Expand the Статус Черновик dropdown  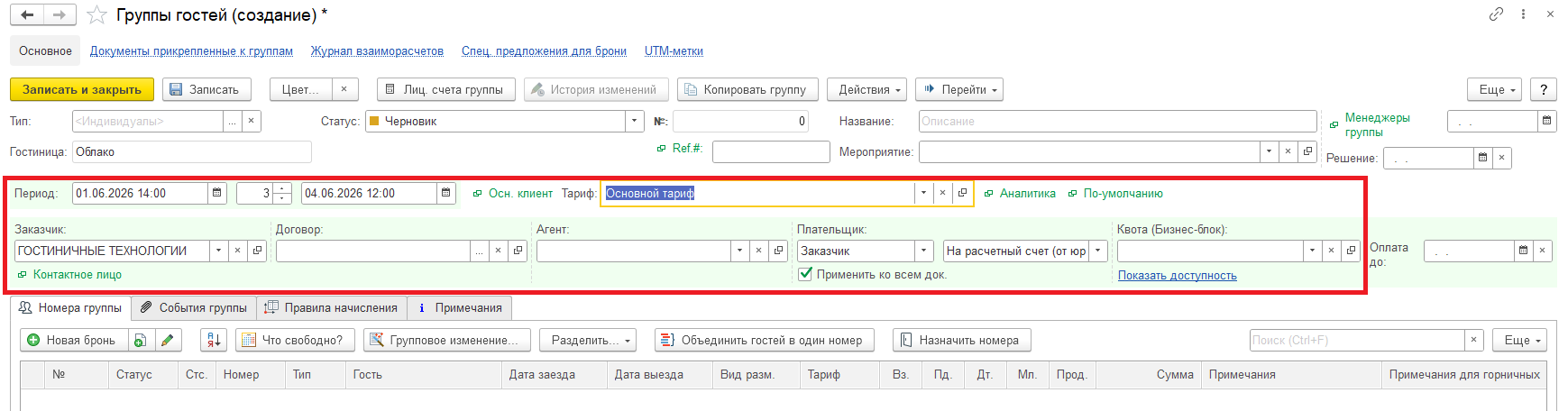tap(635, 121)
